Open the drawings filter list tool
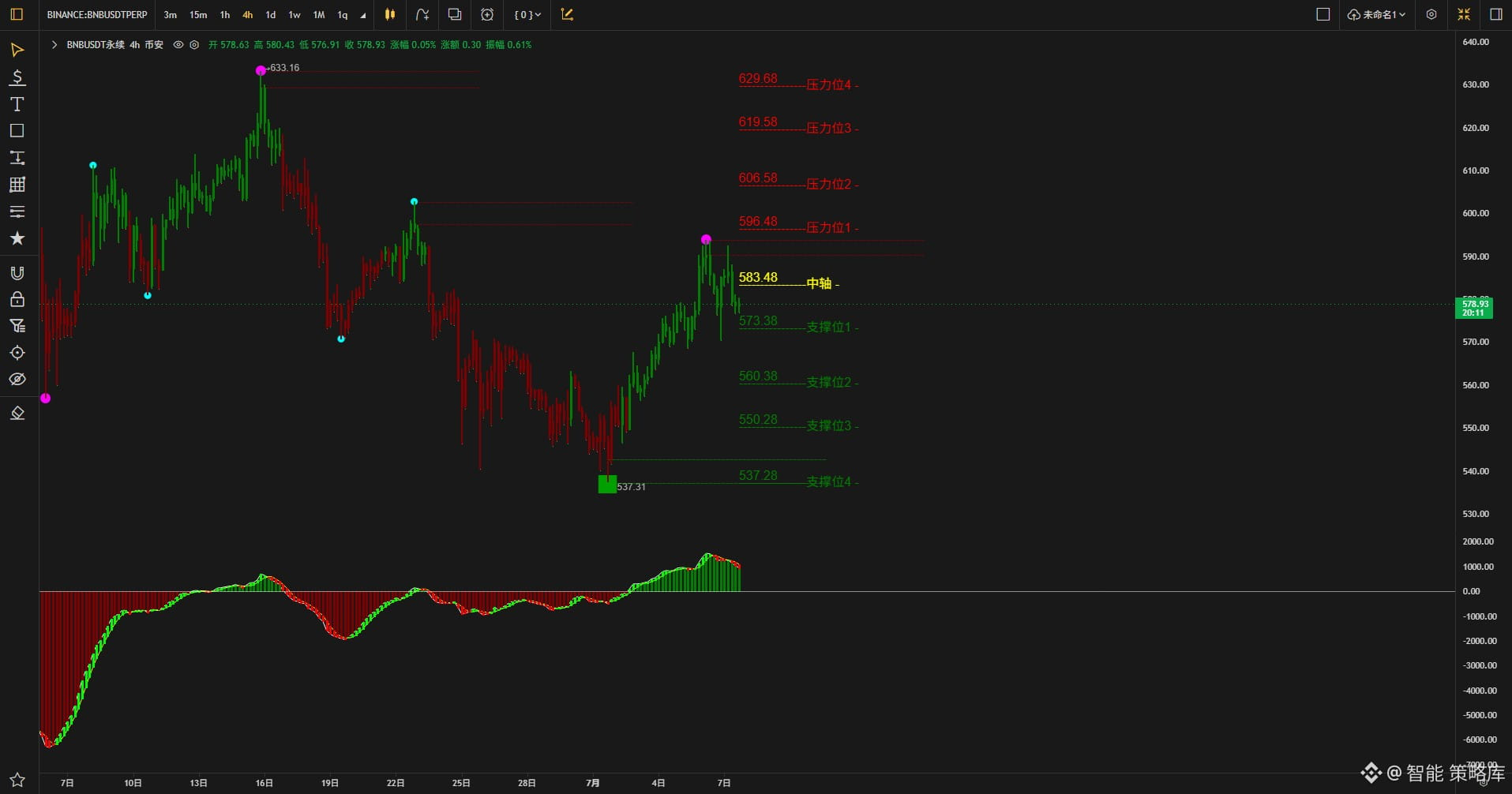The width and height of the screenshot is (1512, 794). pos(17,326)
